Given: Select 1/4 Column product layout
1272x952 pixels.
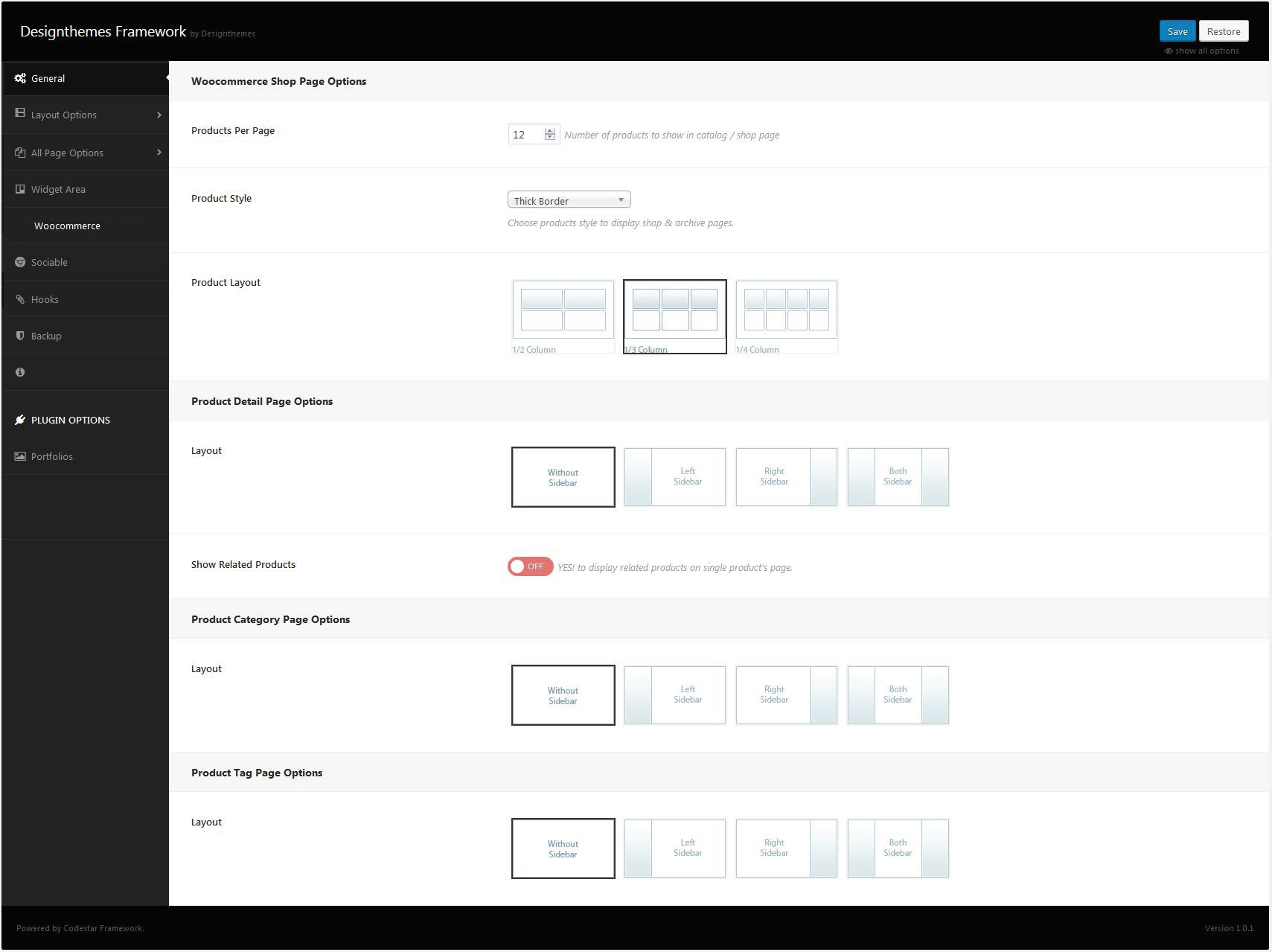Looking at the screenshot, I should pos(787,317).
